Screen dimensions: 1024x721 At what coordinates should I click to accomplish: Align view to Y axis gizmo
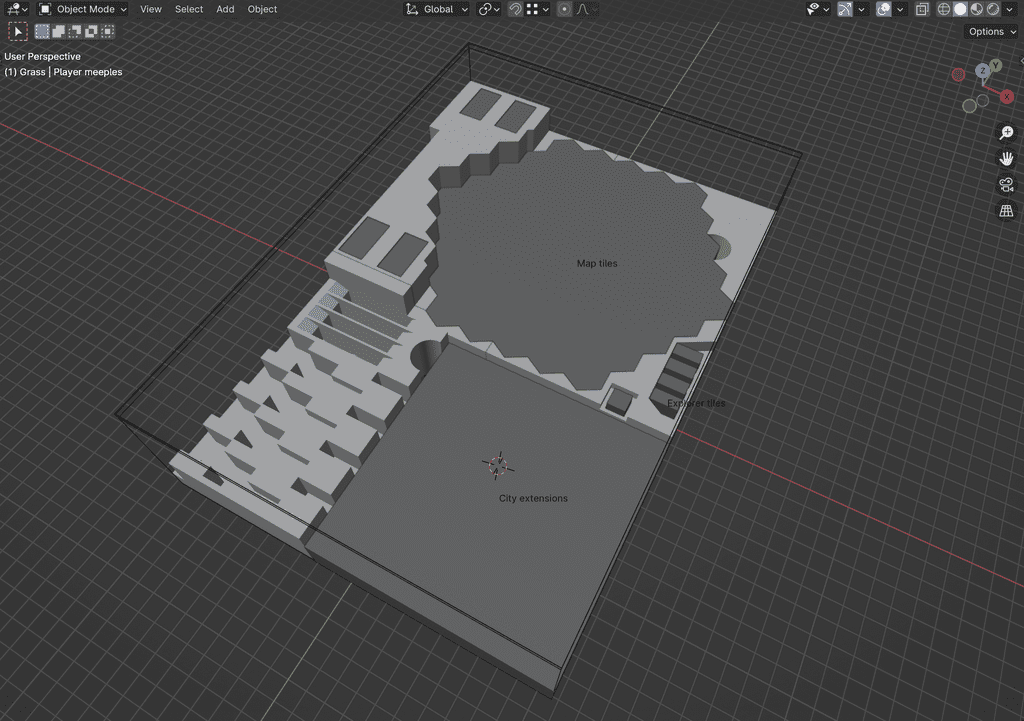click(x=995, y=65)
